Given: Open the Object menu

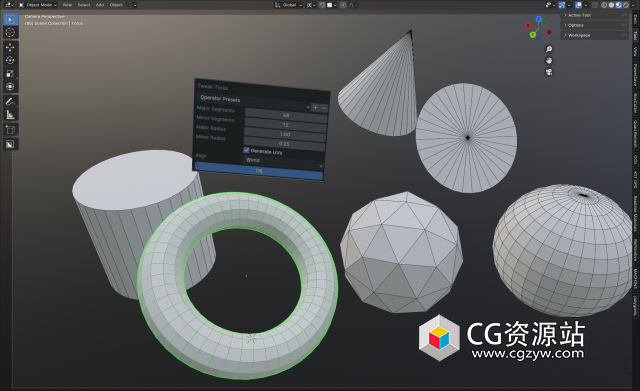Looking at the screenshot, I should pos(116,5).
